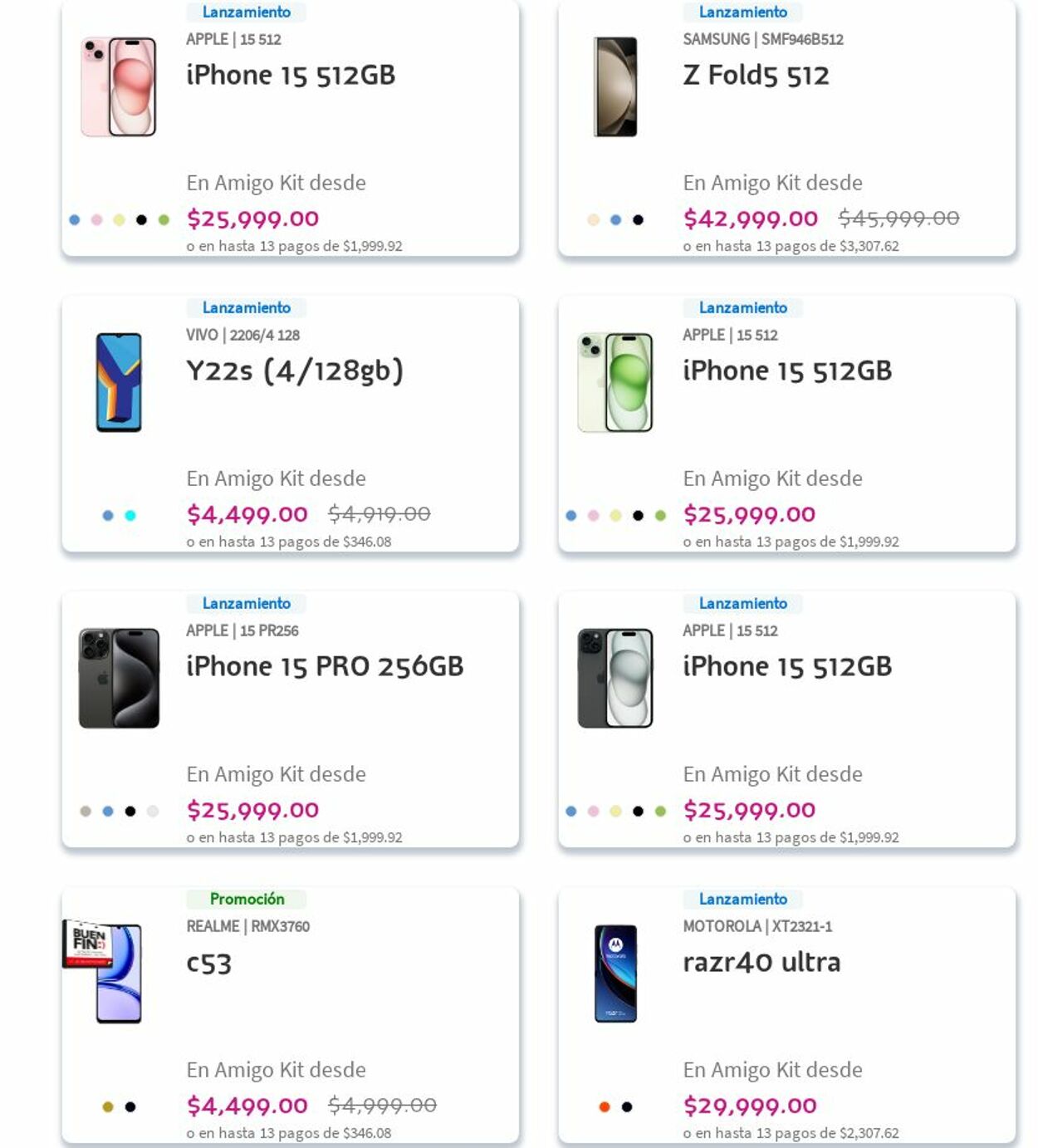This screenshot has height=1148, width=1038.
Task: Select pink color dot on black iPhone 15 card
Action: [593, 812]
